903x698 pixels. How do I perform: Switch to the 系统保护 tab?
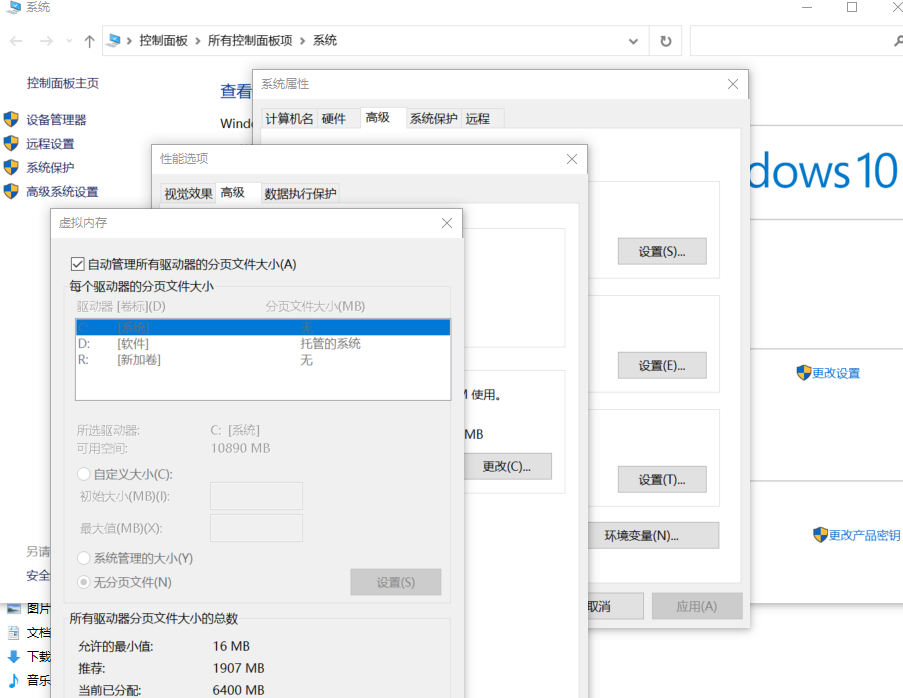pos(433,118)
